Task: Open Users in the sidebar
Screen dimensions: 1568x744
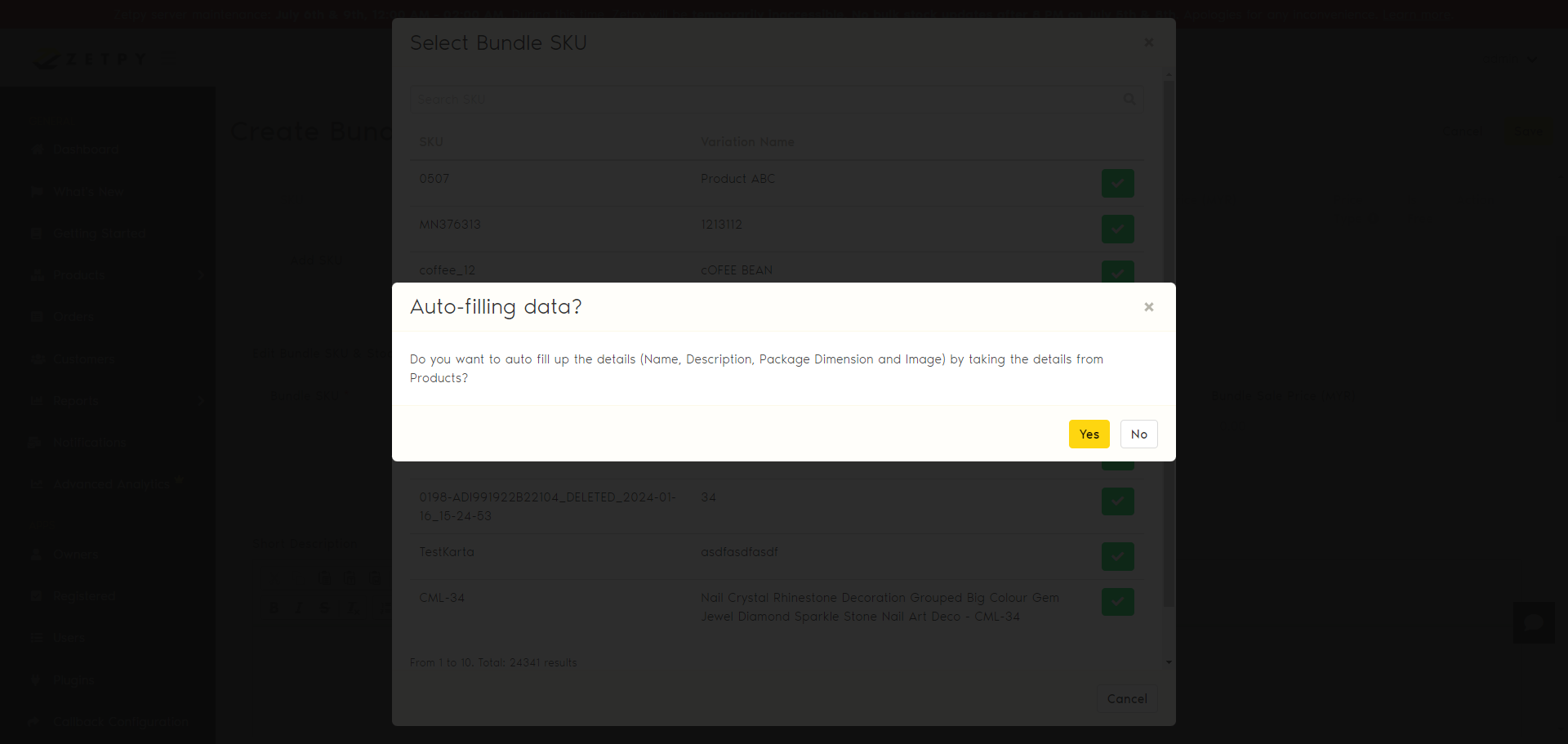Action: [69, 638]
